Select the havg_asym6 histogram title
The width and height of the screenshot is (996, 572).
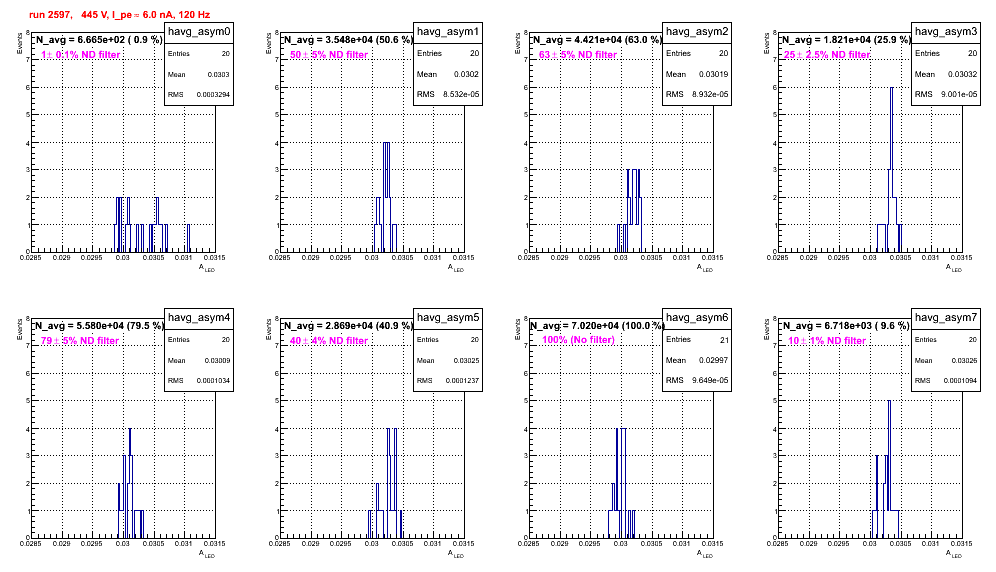click(697, 317)
